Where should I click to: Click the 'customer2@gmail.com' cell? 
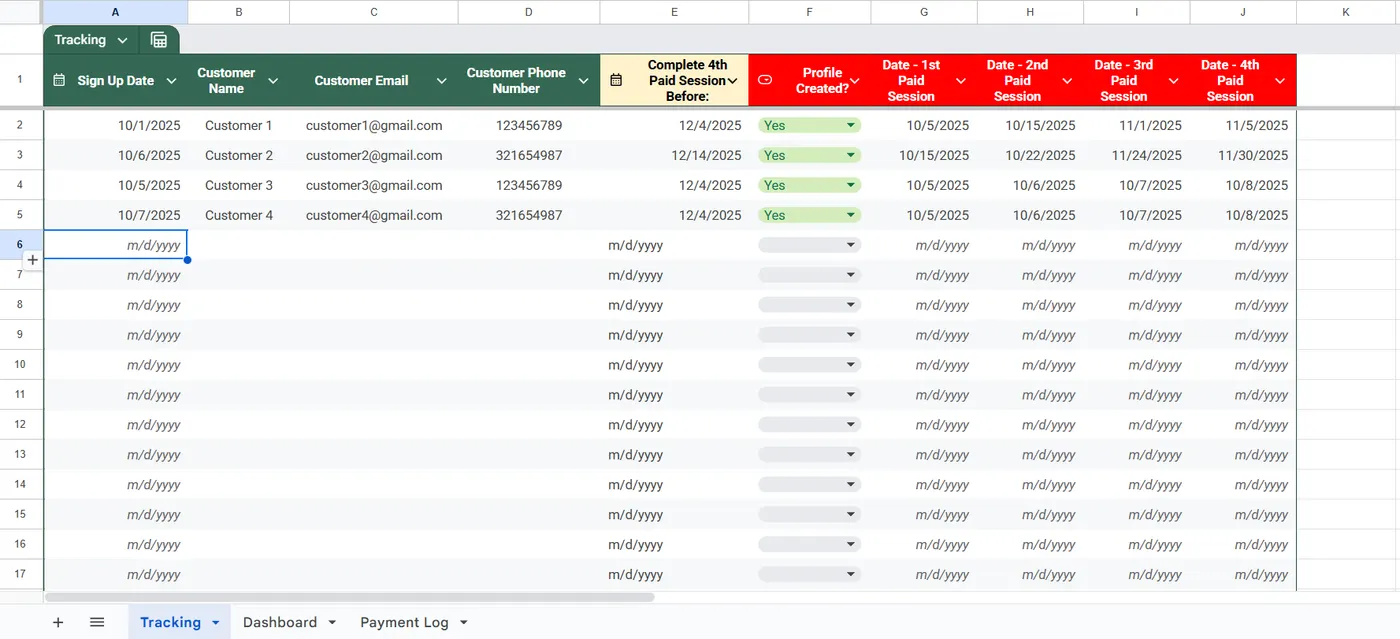(x=374, y=155)
